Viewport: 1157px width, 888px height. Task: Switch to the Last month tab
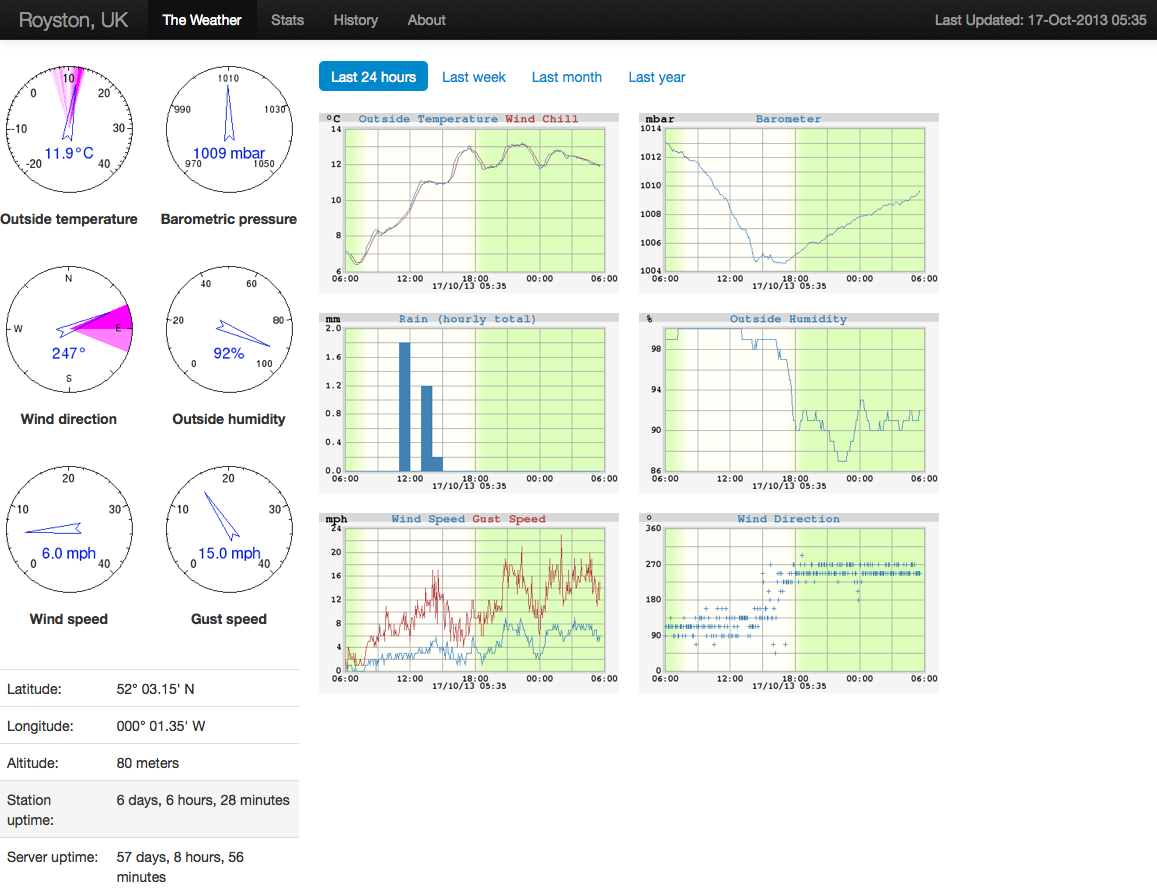click(567, 77)
